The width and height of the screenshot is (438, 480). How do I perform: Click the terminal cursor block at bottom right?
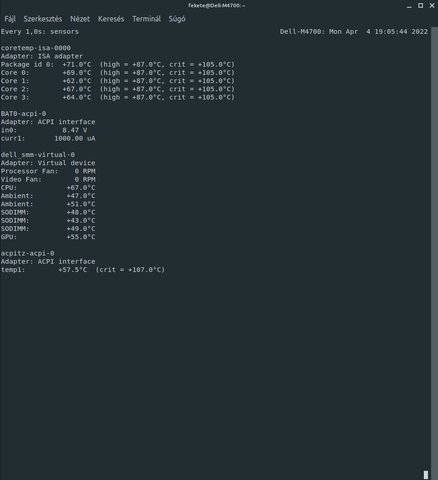426,475
